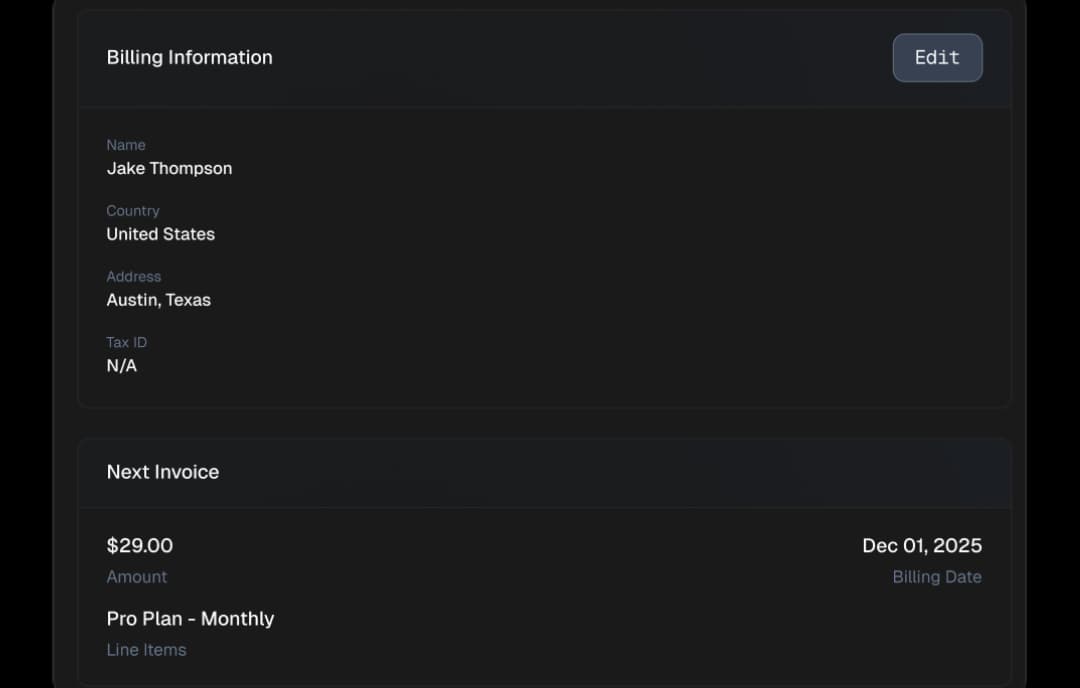Click the $29.00 invoice amount
The width and height of the screenshot is (1080, 688).
(140, 546)
